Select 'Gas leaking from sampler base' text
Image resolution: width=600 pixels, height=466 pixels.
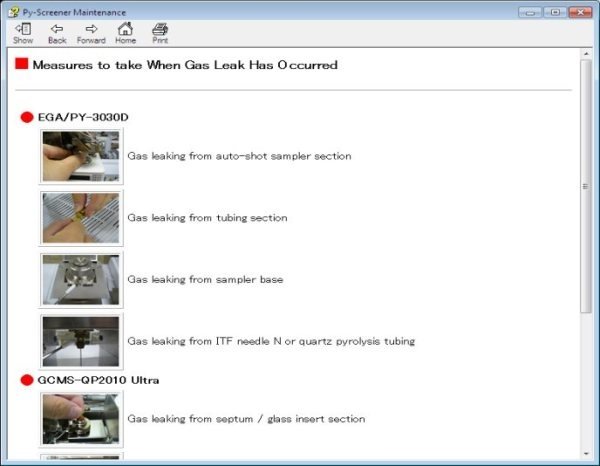[x=205, y=280]
